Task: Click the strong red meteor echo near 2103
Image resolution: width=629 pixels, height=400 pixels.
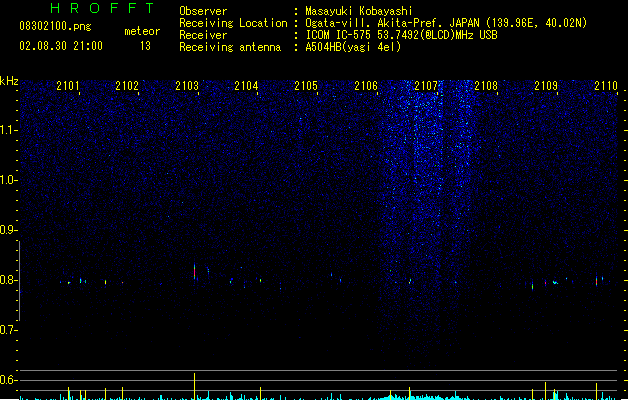Action: [195, 272]
